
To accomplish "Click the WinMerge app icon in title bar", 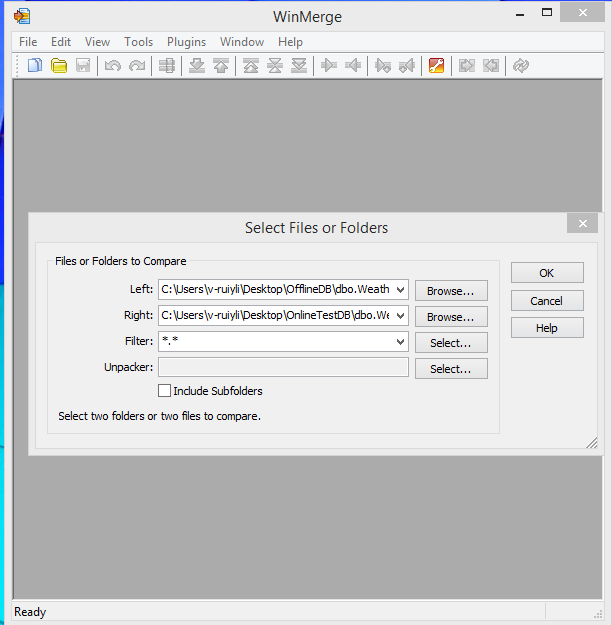I will [21, 16].
